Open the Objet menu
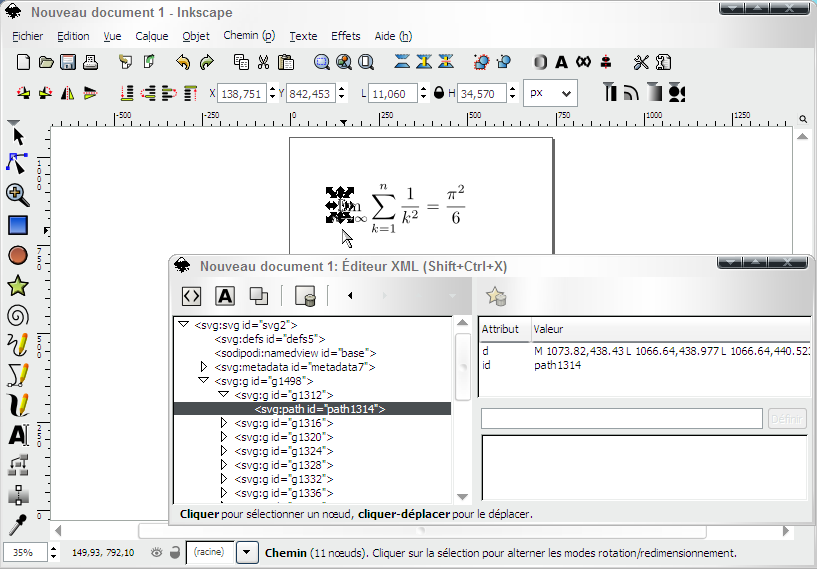The width and height of the screenshot is (817, 569). [x=196, y=36]
